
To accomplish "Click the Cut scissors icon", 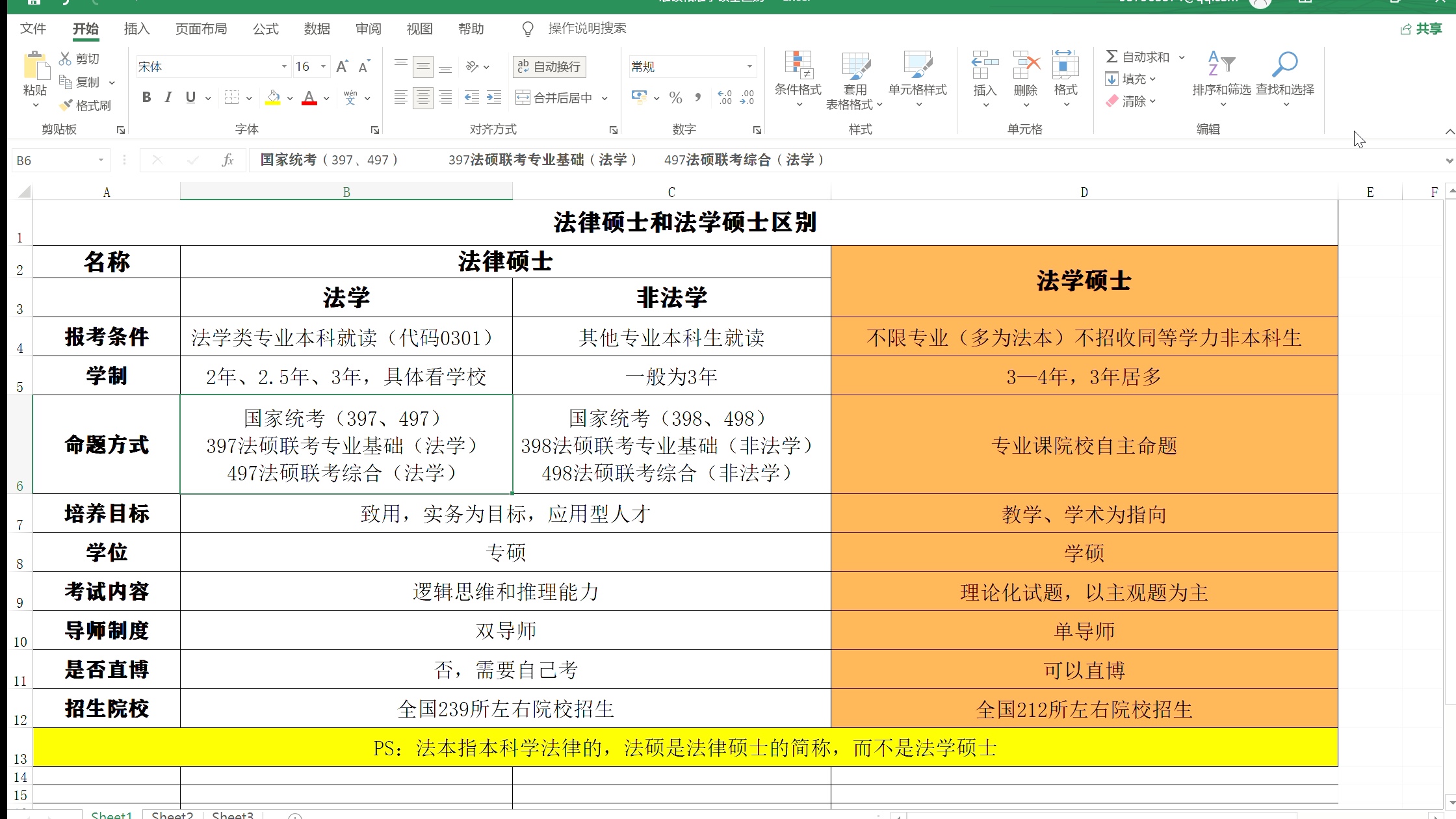I will click(x=65, y=58).
